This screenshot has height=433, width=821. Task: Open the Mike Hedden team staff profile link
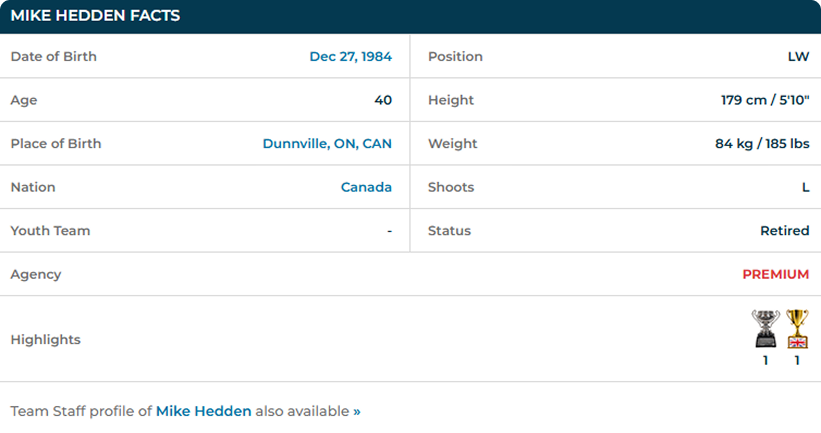[203, 411]
